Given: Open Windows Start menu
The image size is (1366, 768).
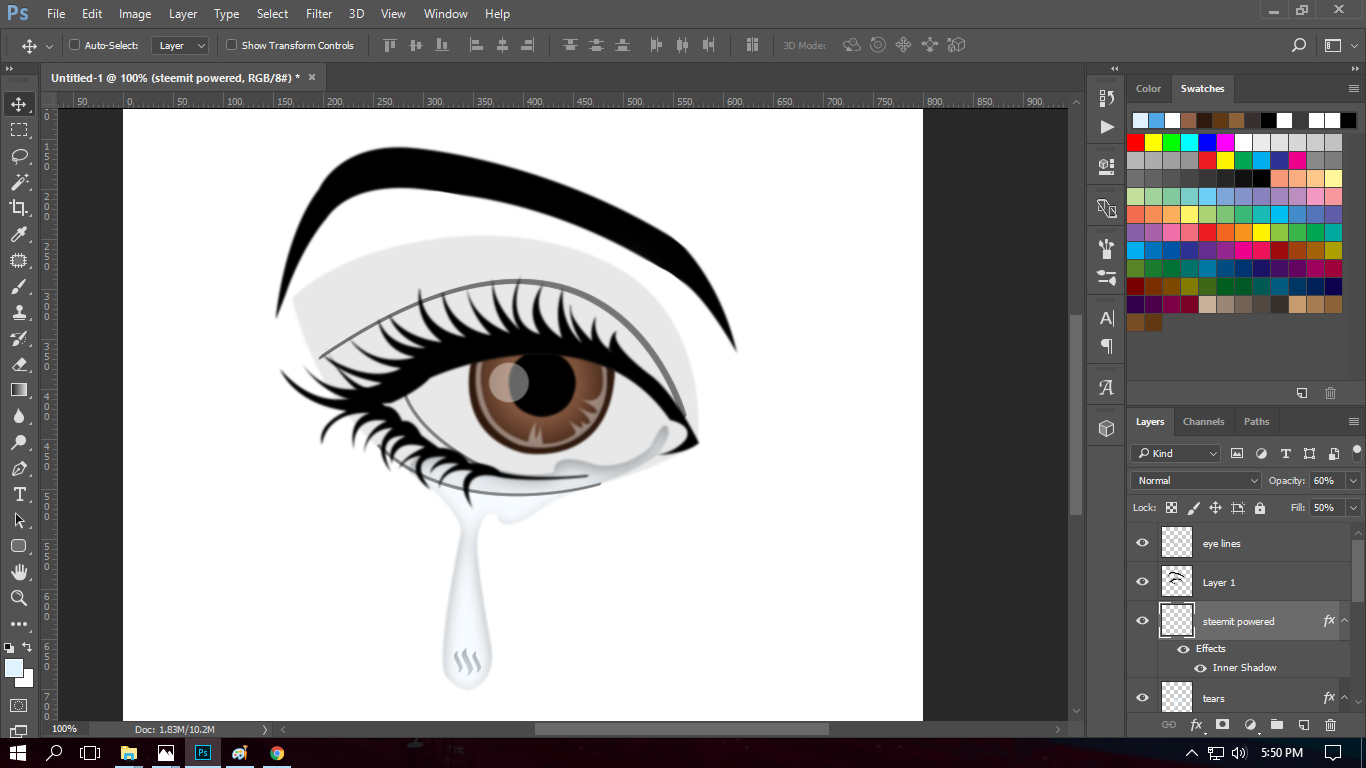Looking at the screenshot, I should (18, 753).
